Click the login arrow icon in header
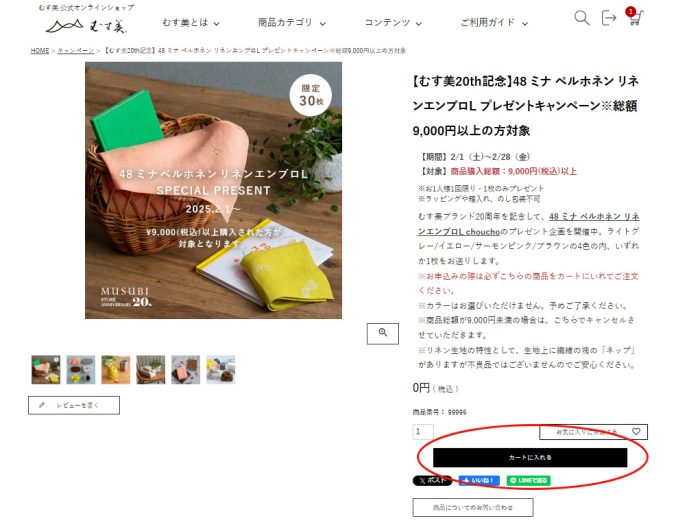Viewport: 700px width, 527px height. coord(608,18)
